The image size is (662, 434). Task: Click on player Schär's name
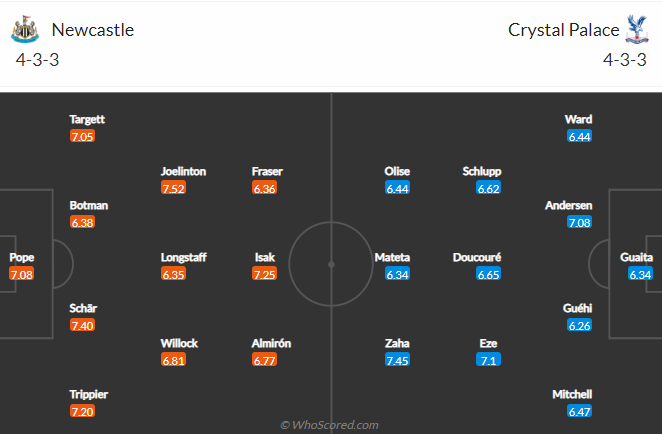(x=83, y=308)
